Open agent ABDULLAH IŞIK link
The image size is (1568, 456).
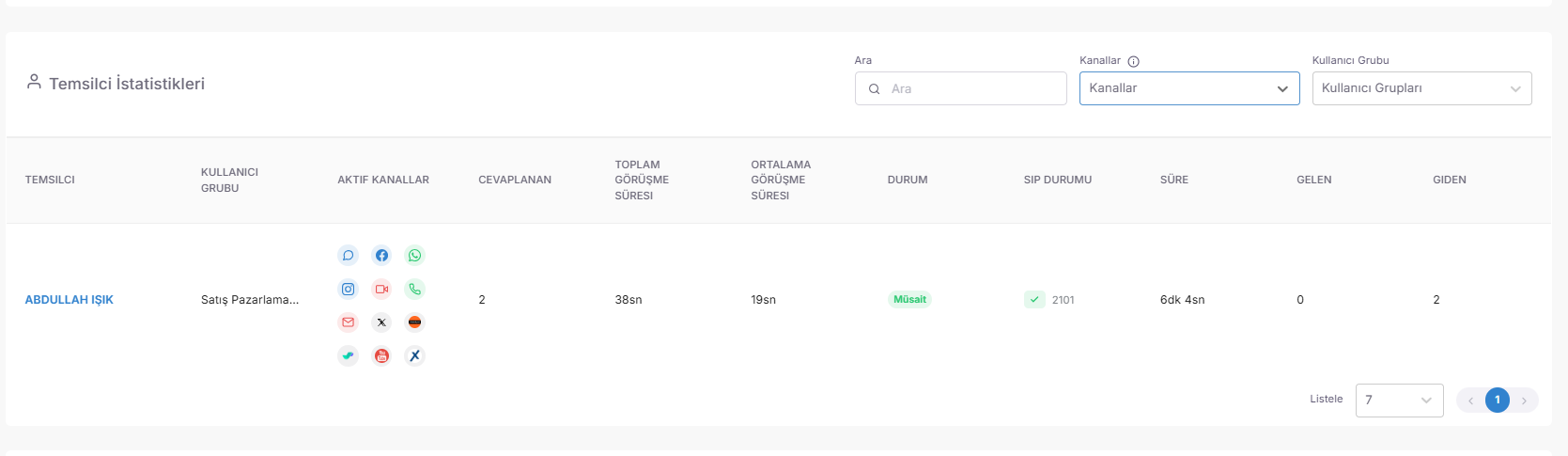tap(69, 300)
